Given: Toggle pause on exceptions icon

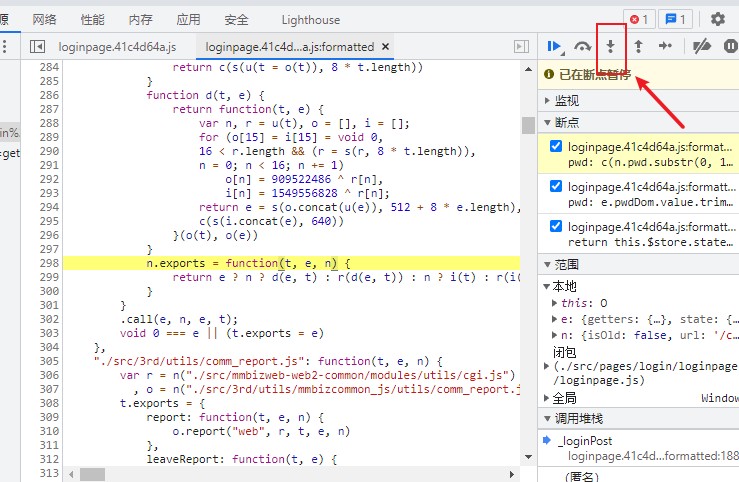Looking at the screenshot, I should [730, 46].
